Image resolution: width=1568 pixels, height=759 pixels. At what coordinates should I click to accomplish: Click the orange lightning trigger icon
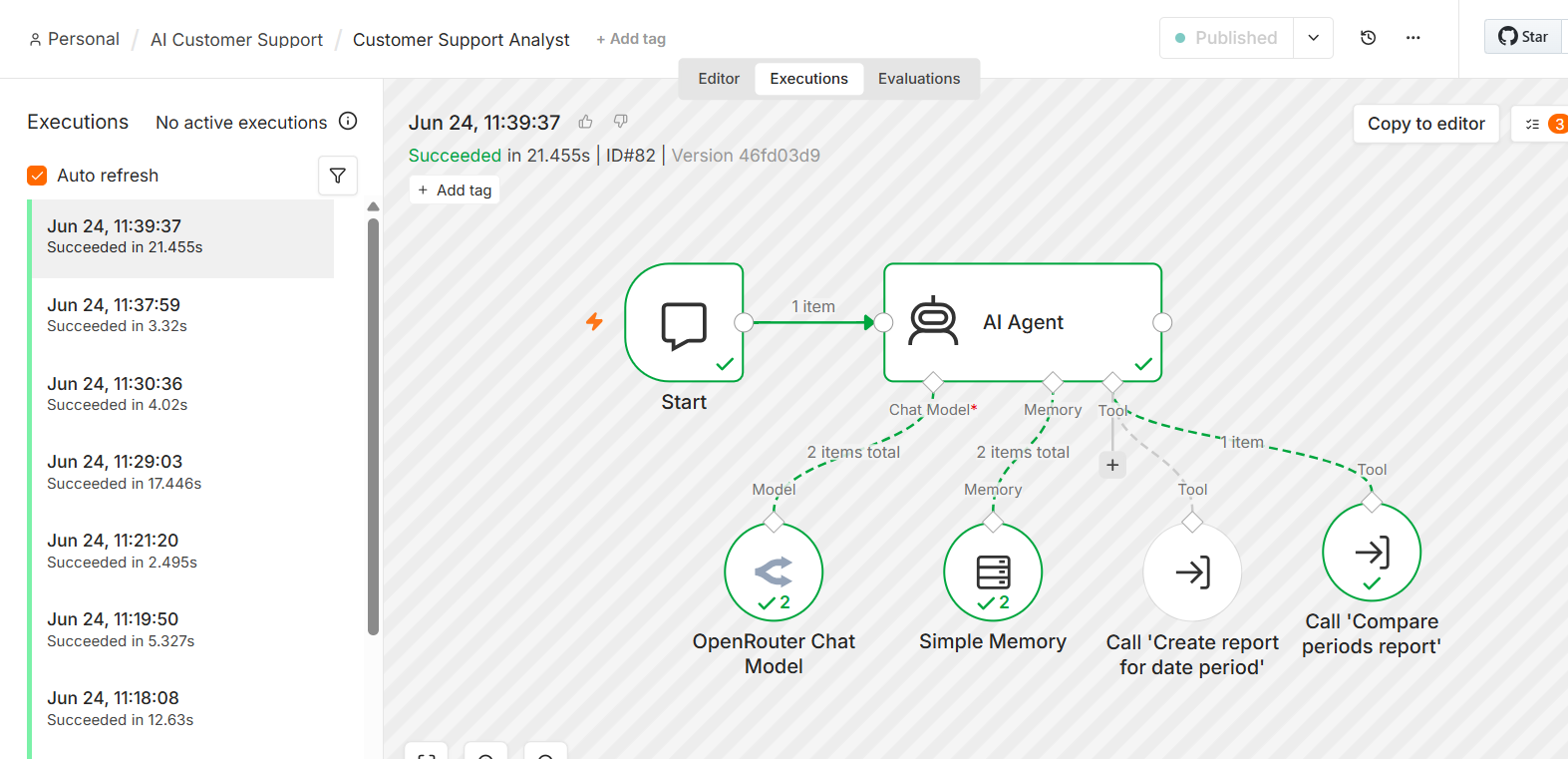click(594, 321)
